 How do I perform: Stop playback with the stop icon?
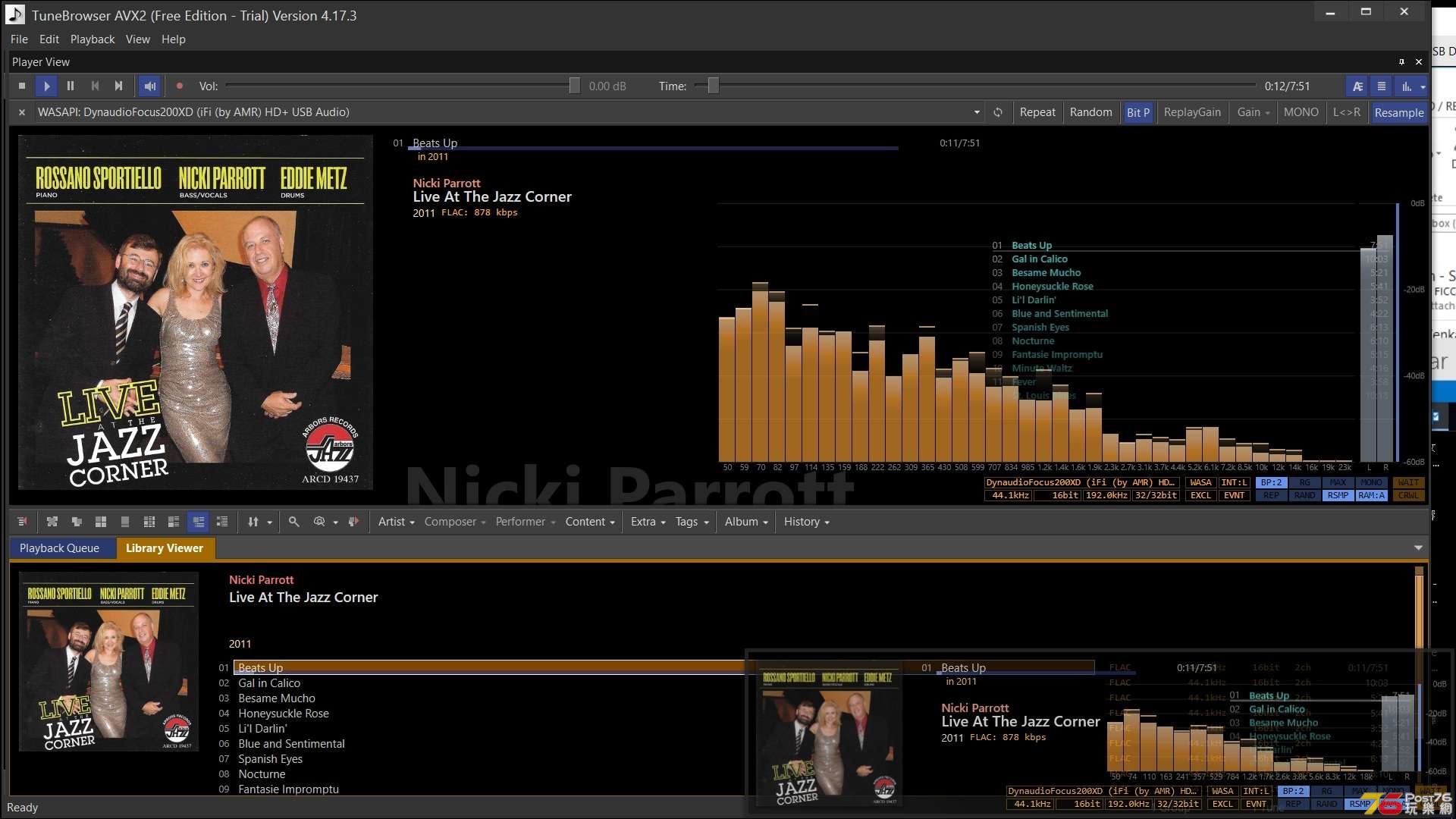tap(22, 86)
